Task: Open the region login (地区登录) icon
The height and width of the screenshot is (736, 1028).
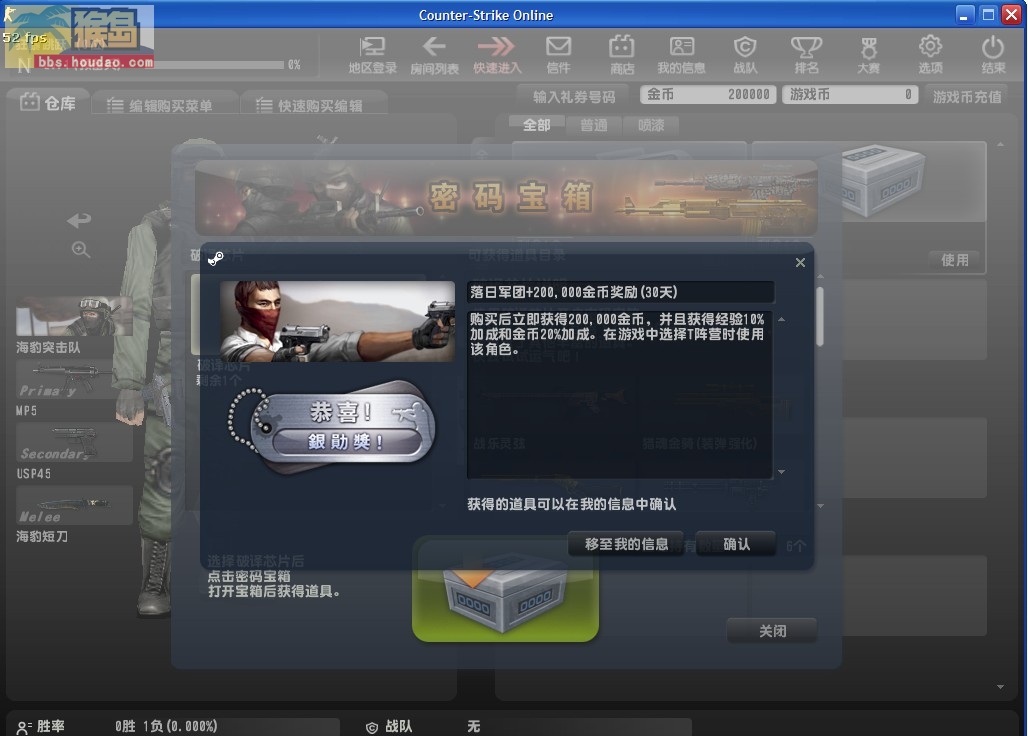Action: (372, 54)
